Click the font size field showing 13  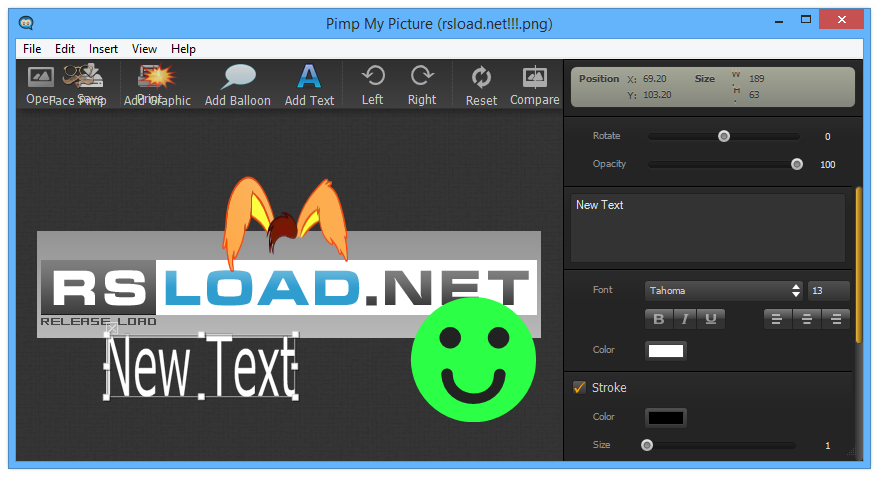coord(829,291)
